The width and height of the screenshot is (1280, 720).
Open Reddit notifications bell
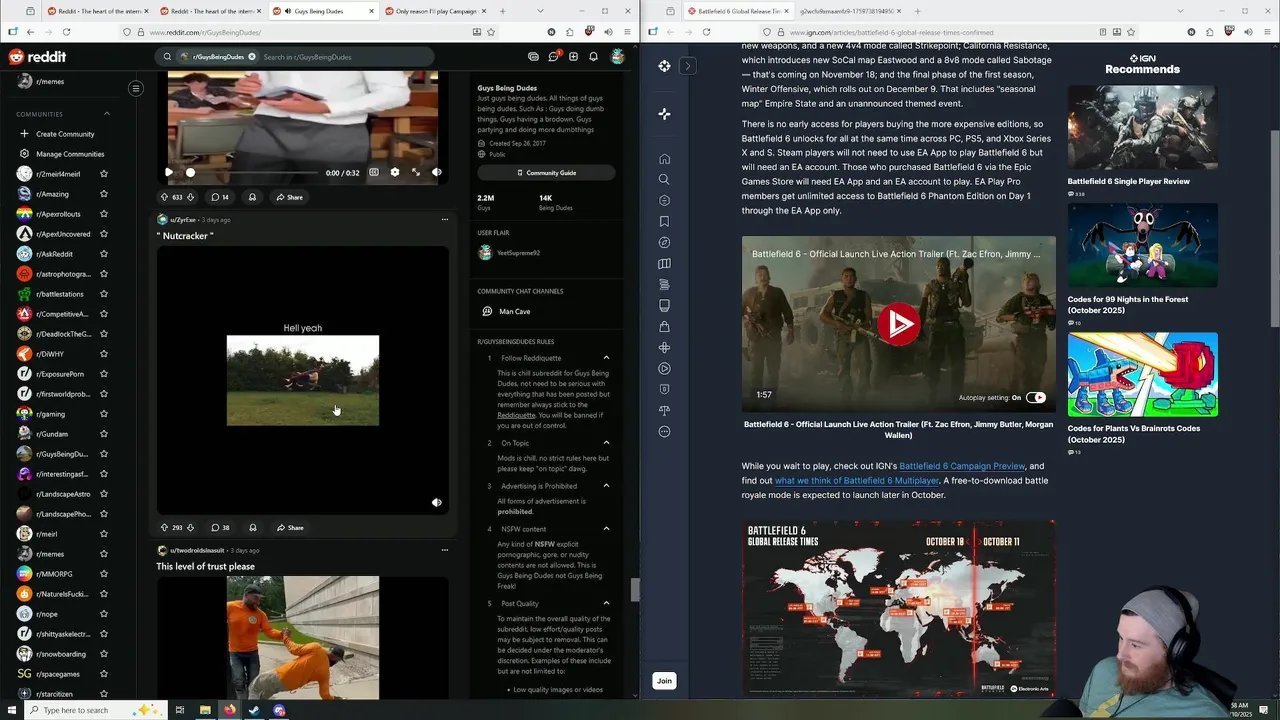click(x=594, y=57)
